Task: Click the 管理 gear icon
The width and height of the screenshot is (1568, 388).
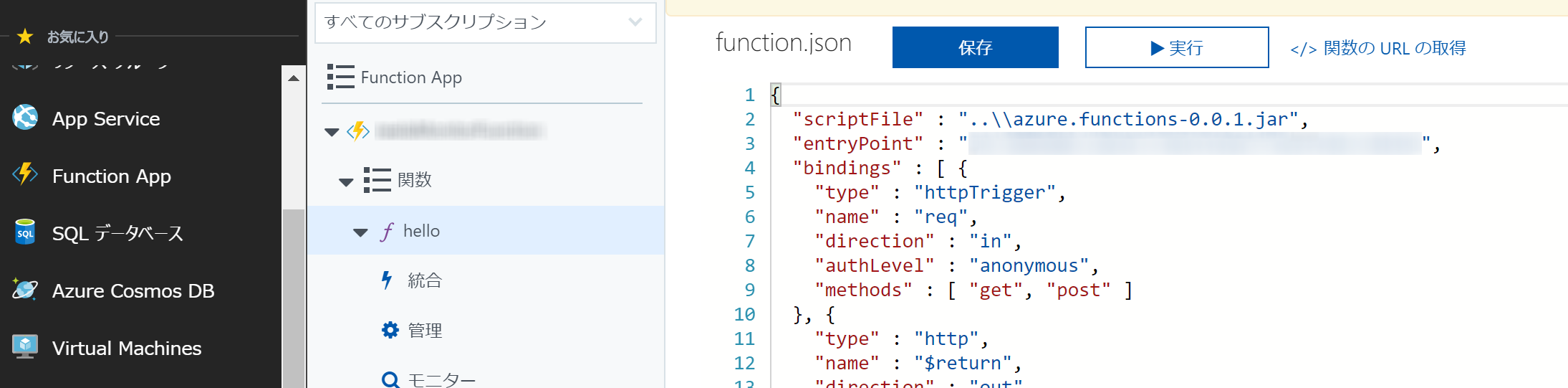Action: (390, 330)
